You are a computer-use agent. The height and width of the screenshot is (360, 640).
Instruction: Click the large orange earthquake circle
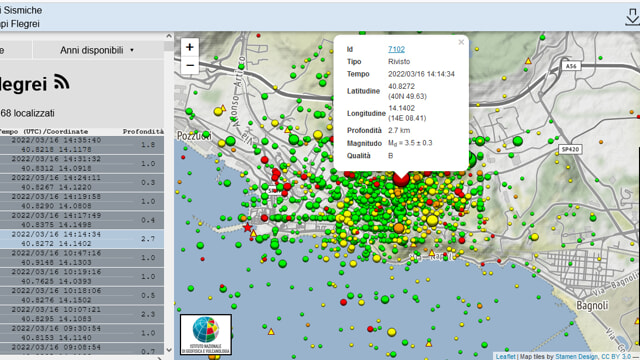click(x=399, y=228)
